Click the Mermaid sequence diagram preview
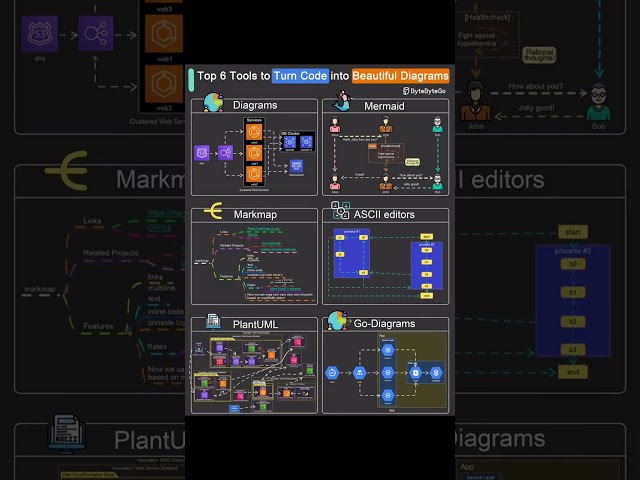The width and height of the screenshot is (640, 480). (385, 154)
